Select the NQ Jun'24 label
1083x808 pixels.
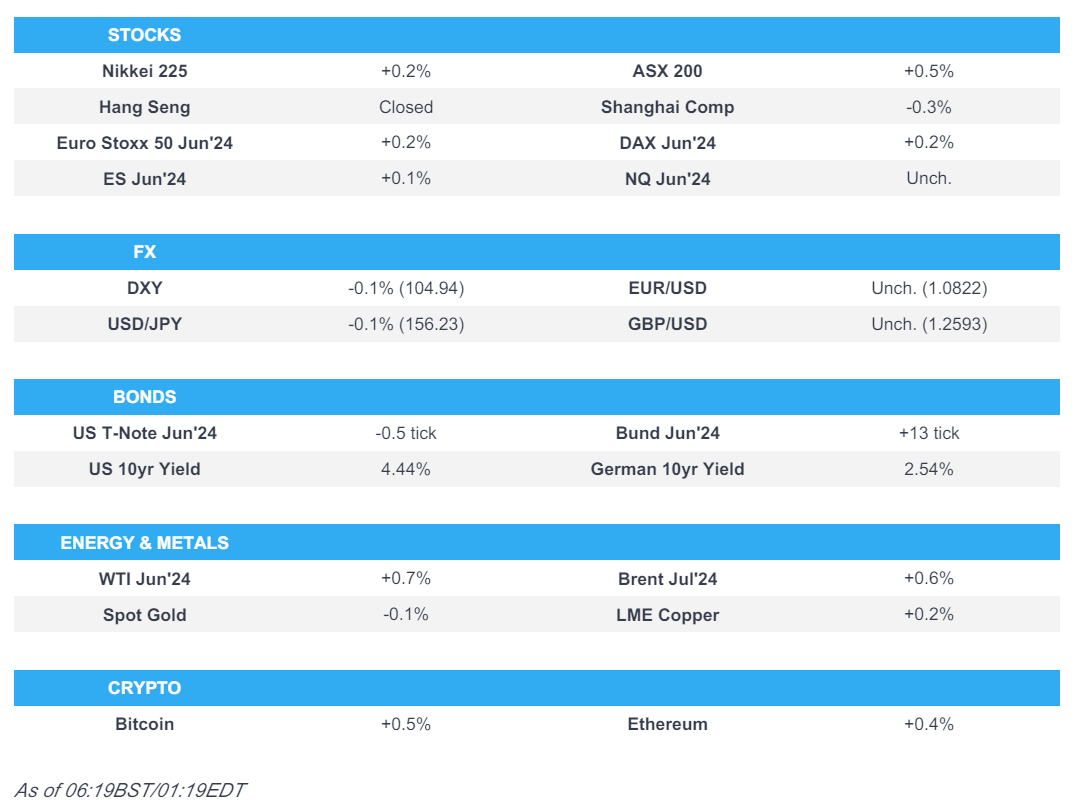pyautogui.click(x=667, y=179)
